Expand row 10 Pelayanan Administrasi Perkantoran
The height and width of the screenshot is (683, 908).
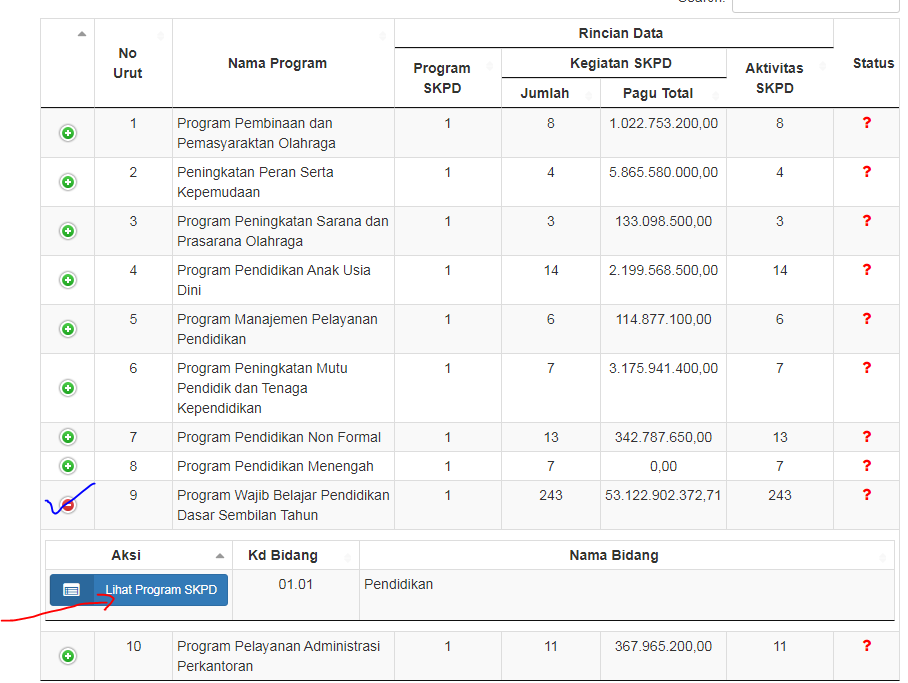[68, 656]
